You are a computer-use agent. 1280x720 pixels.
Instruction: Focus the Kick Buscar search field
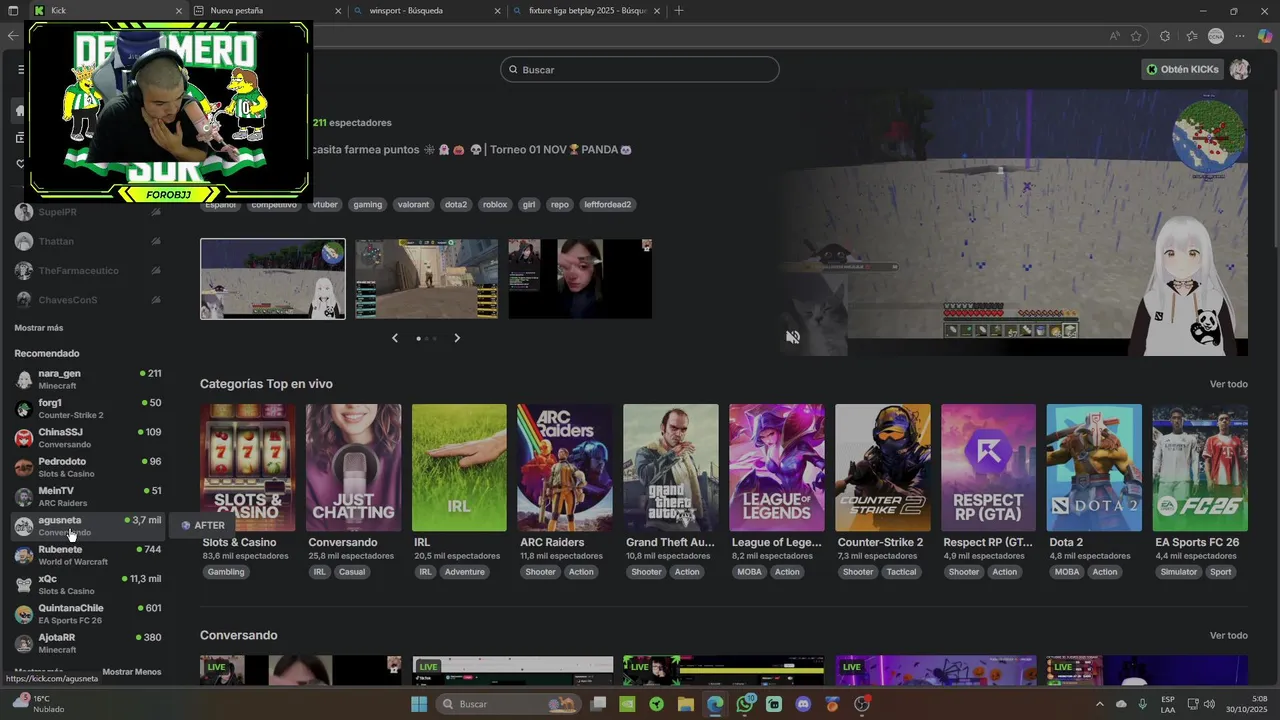click(640, 70)
